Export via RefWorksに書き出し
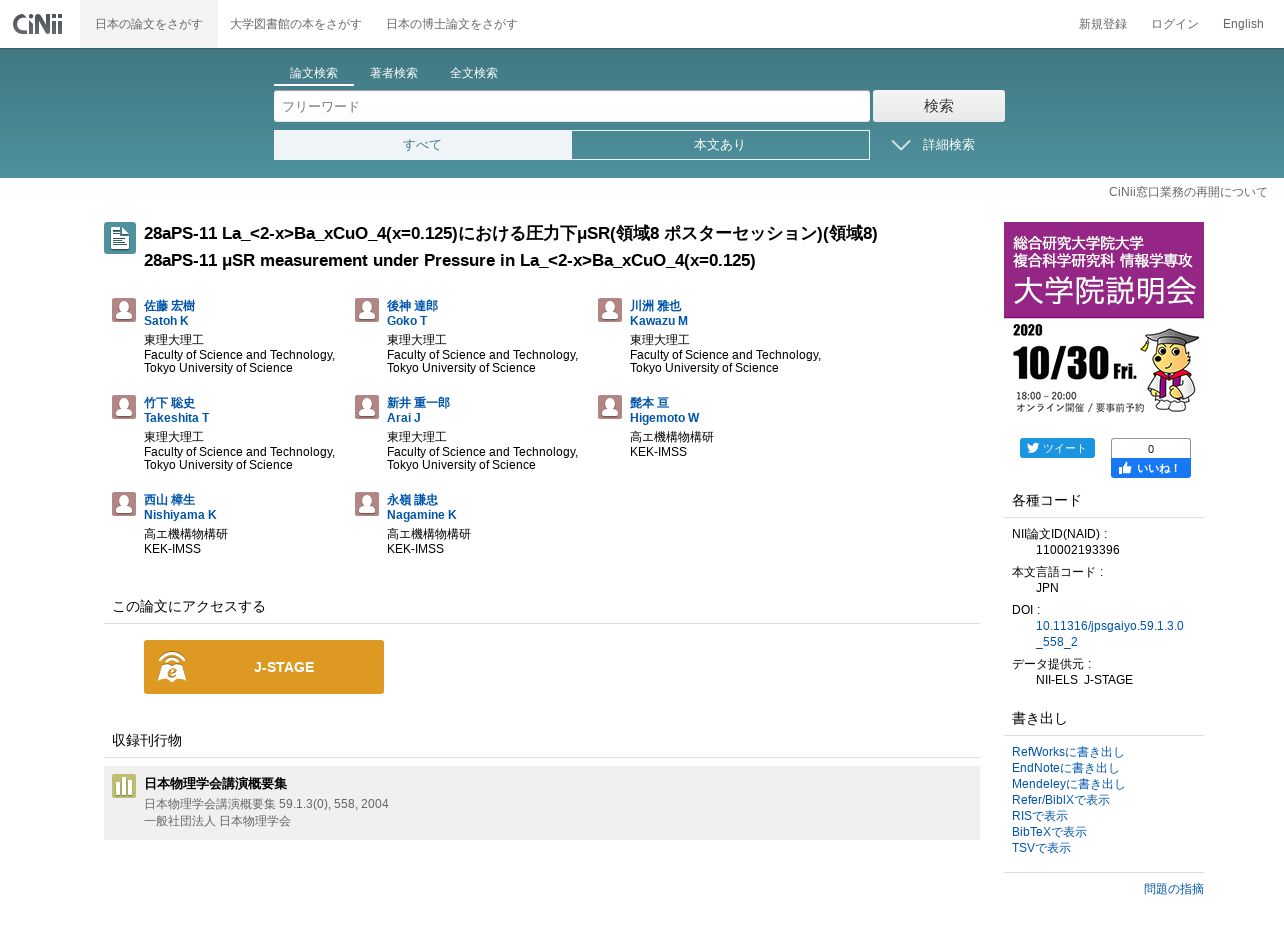This screenshot has height=929, width=1284. click(x=1068, y=752)
